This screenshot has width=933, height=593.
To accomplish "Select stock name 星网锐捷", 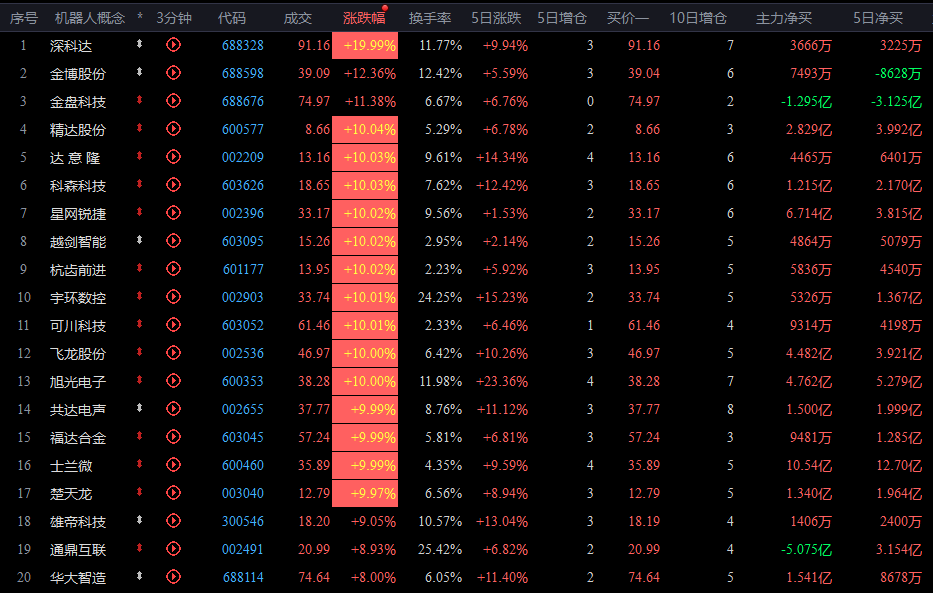I will [x=78, y=214].
